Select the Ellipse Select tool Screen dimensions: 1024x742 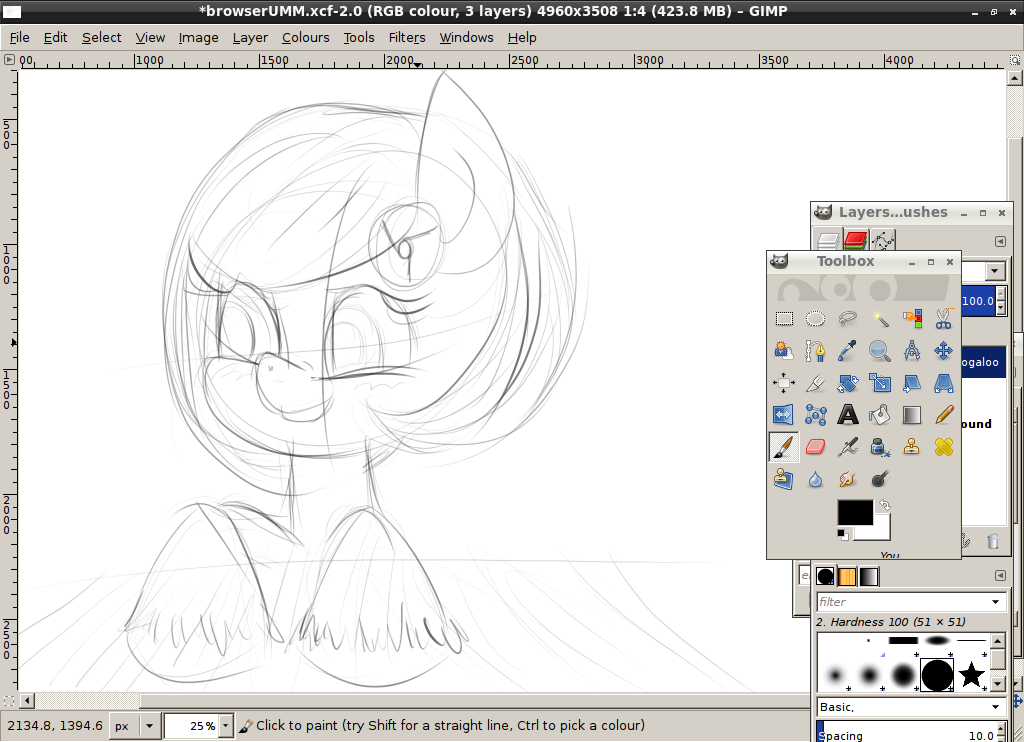(815, 319)
